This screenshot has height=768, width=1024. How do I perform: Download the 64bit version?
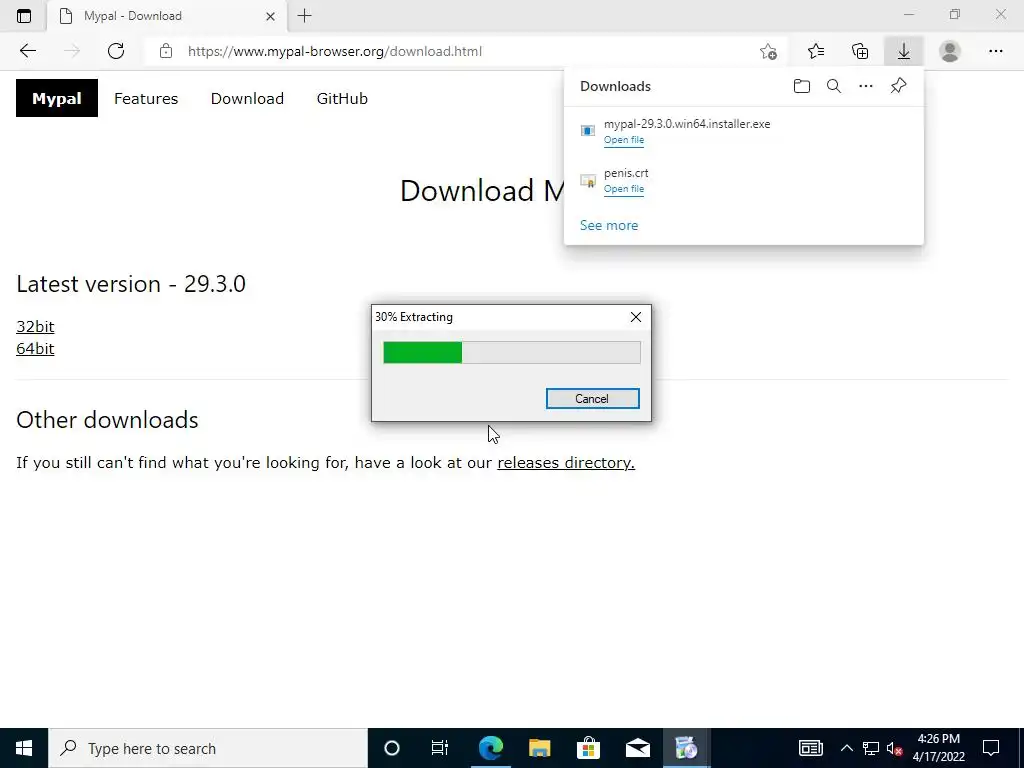(35, 349)
